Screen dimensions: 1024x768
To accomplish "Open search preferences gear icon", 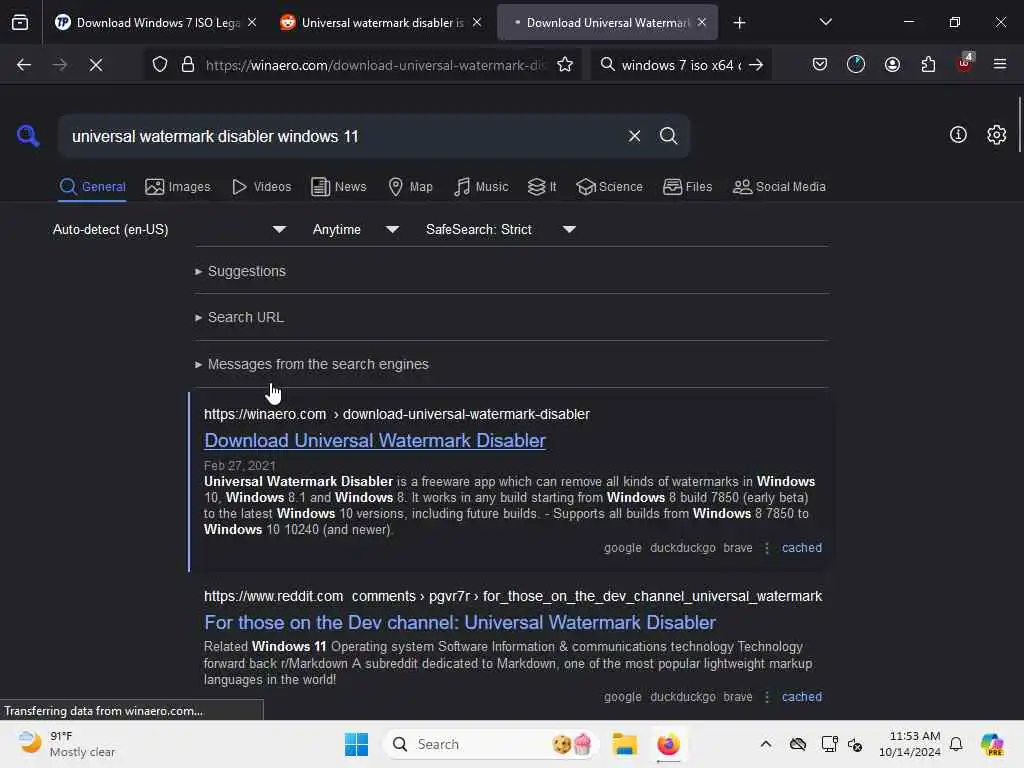I will (996, 135).
